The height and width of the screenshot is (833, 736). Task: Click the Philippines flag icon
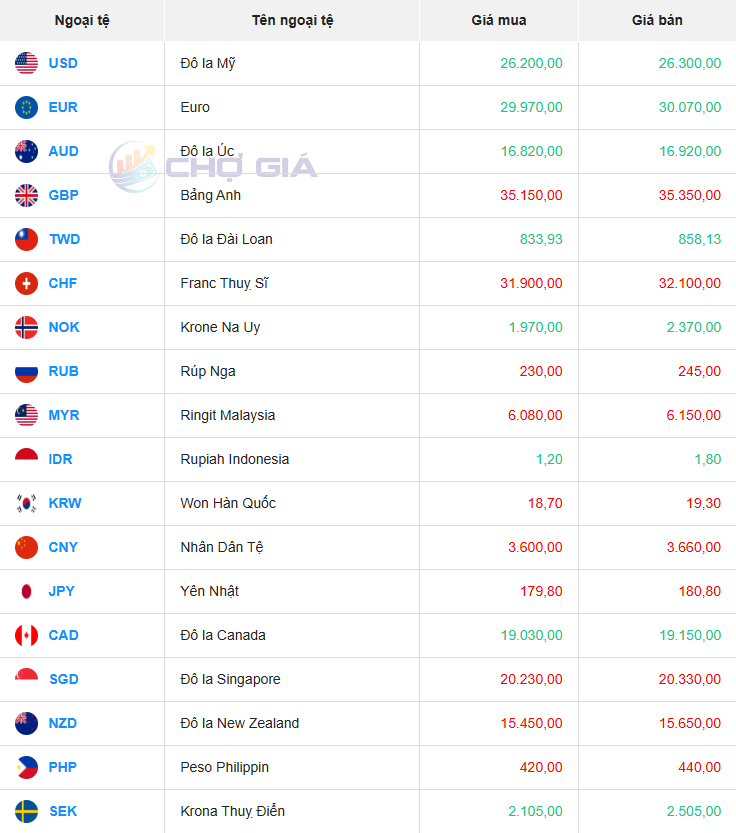click(26, 767)
